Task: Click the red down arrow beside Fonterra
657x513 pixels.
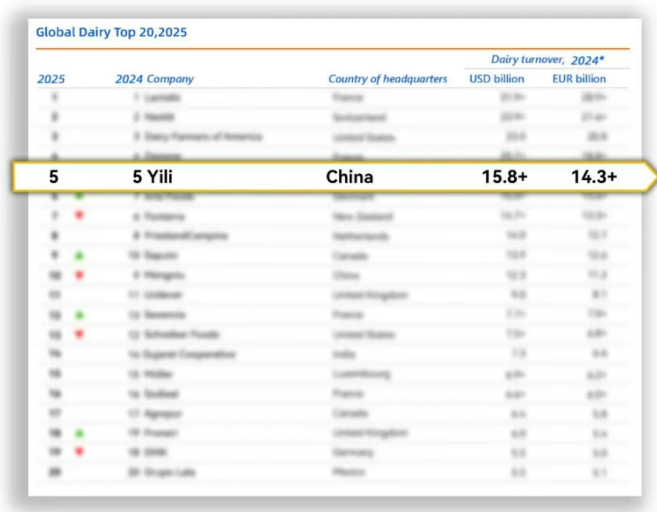Action: pyautogui.click(x=79, y=216)
